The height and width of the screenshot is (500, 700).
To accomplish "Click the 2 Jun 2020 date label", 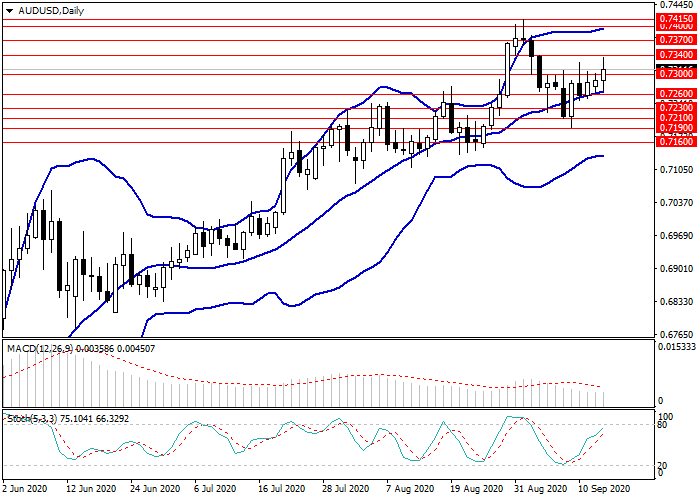I will (24, 490).
